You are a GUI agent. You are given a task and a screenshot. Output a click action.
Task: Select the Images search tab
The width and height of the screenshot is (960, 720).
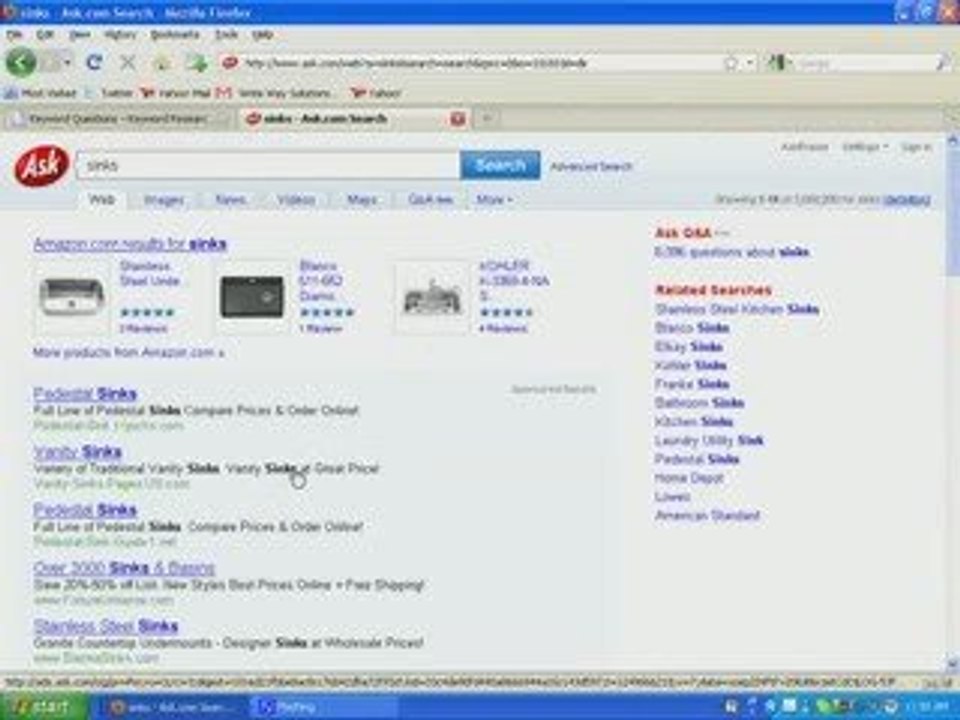coord(163,200)
